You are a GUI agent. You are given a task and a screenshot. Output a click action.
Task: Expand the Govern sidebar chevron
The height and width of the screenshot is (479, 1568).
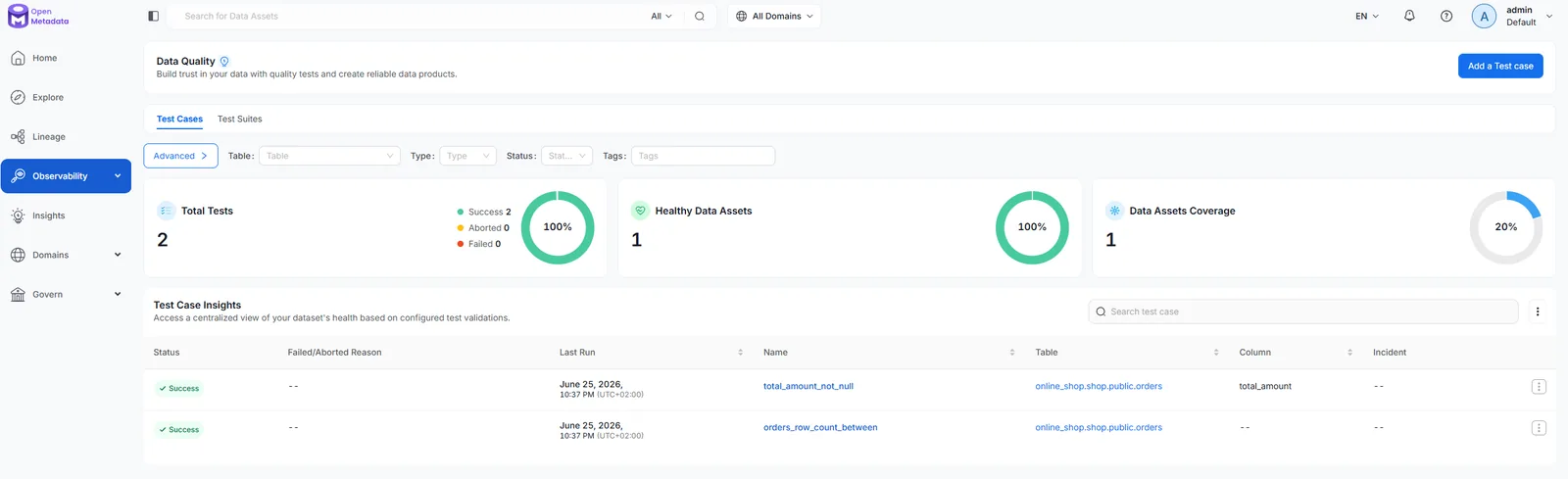coord(118,294)
